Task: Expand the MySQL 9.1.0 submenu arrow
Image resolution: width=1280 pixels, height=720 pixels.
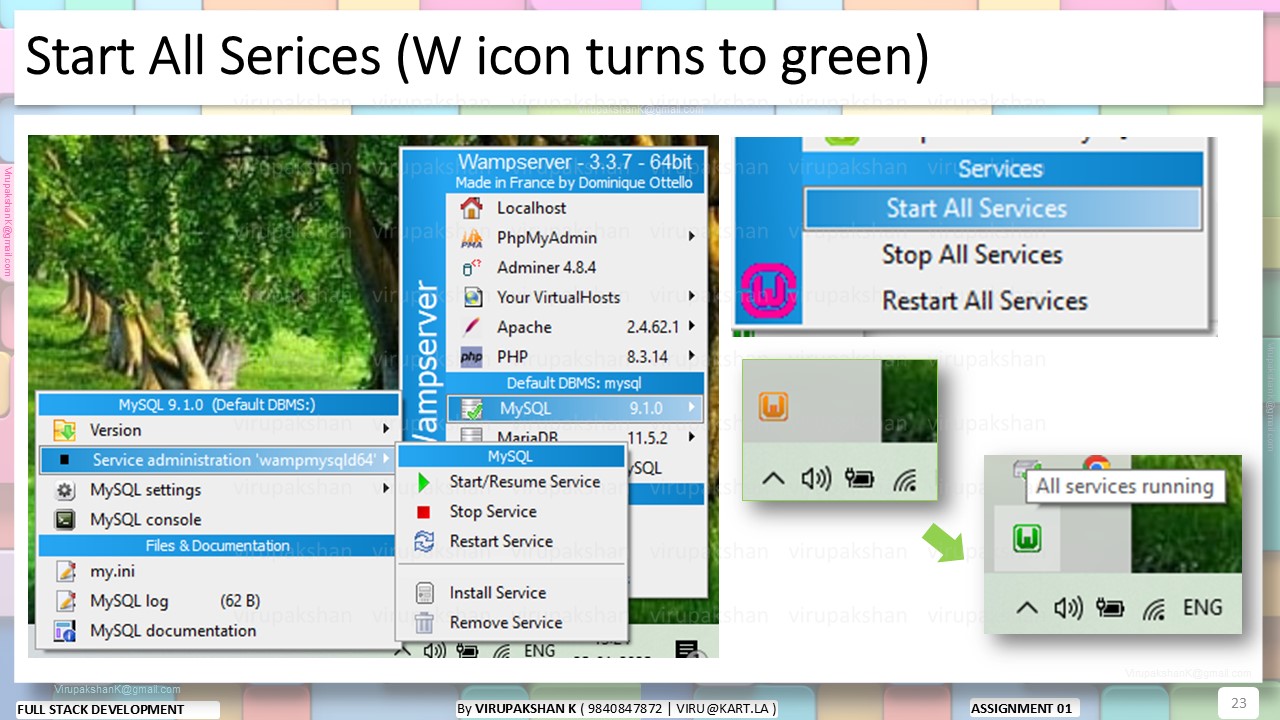Action: pyautogui.click(x=691, y=408)
